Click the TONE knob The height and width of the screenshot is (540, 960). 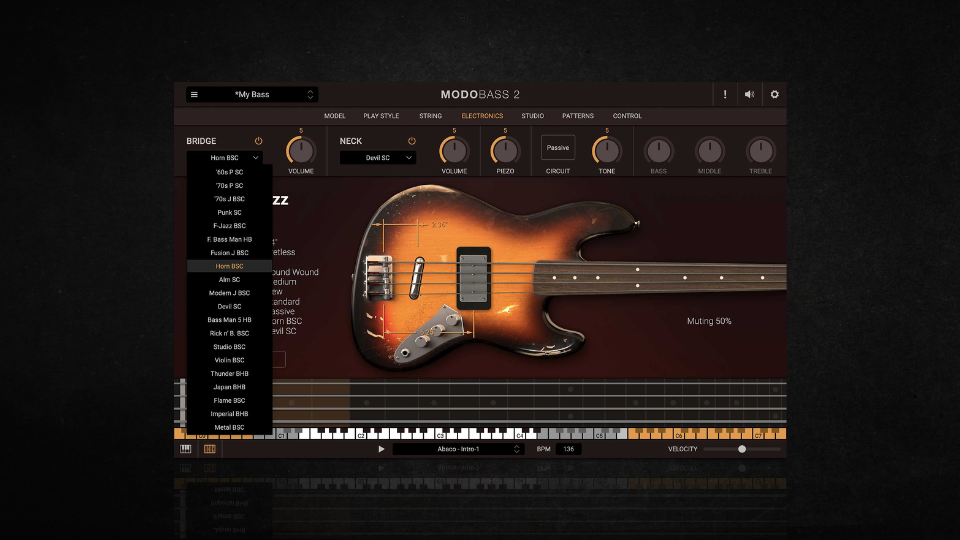(x=607, y=151)
